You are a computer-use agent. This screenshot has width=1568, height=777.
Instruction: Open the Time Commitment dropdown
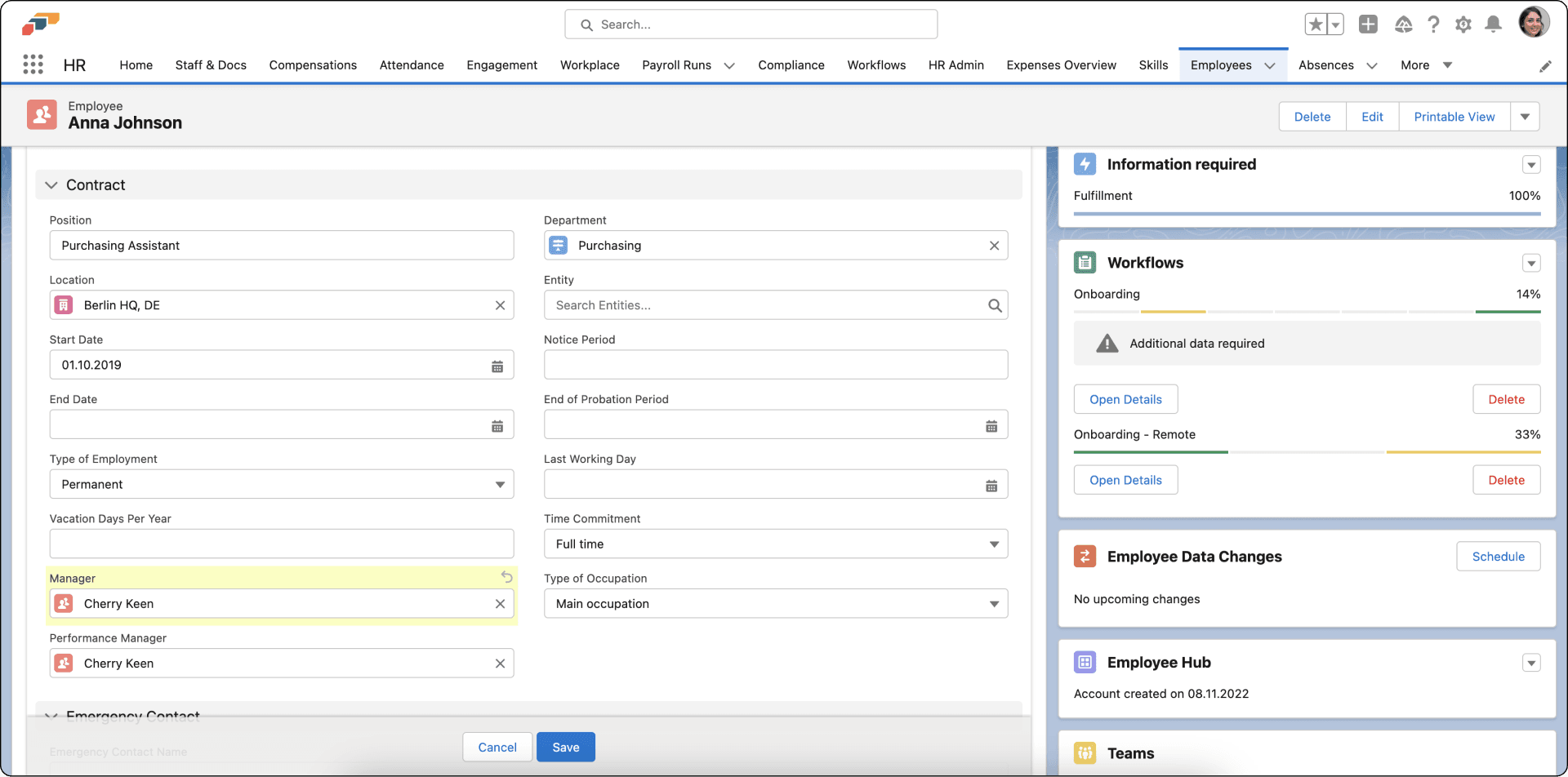(776, 544)
